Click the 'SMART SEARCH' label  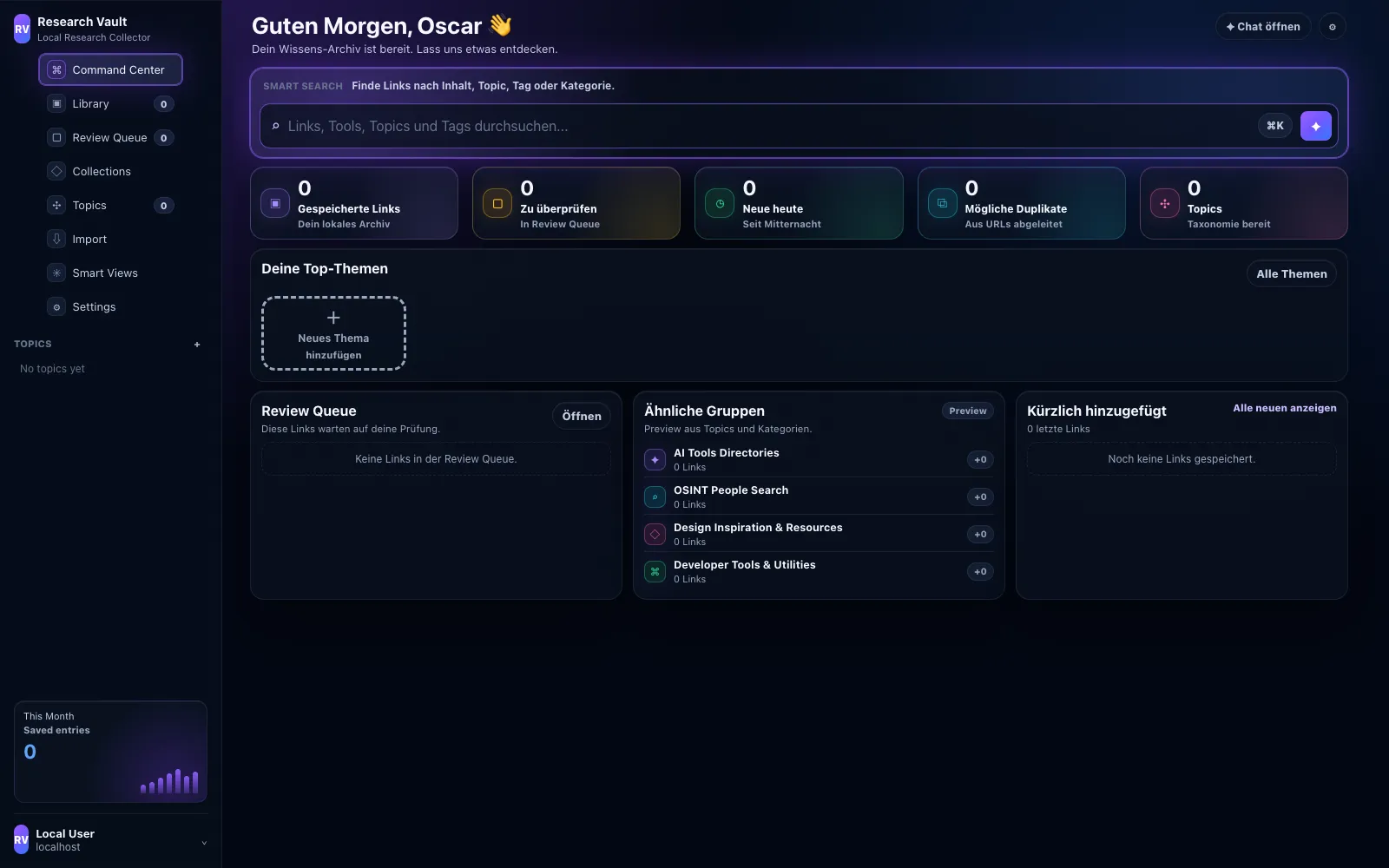coord(303,86)
